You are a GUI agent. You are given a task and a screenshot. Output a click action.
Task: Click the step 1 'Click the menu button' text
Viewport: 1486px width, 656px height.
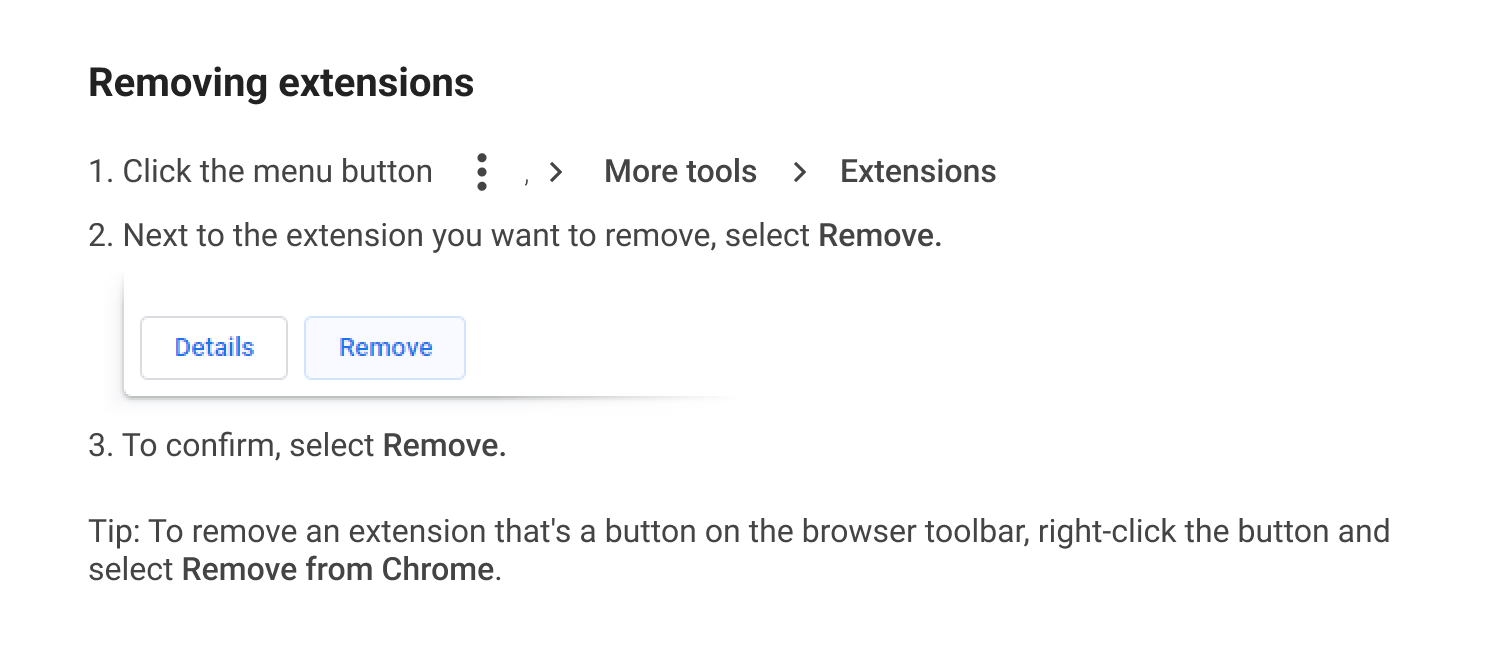[277, 172]
